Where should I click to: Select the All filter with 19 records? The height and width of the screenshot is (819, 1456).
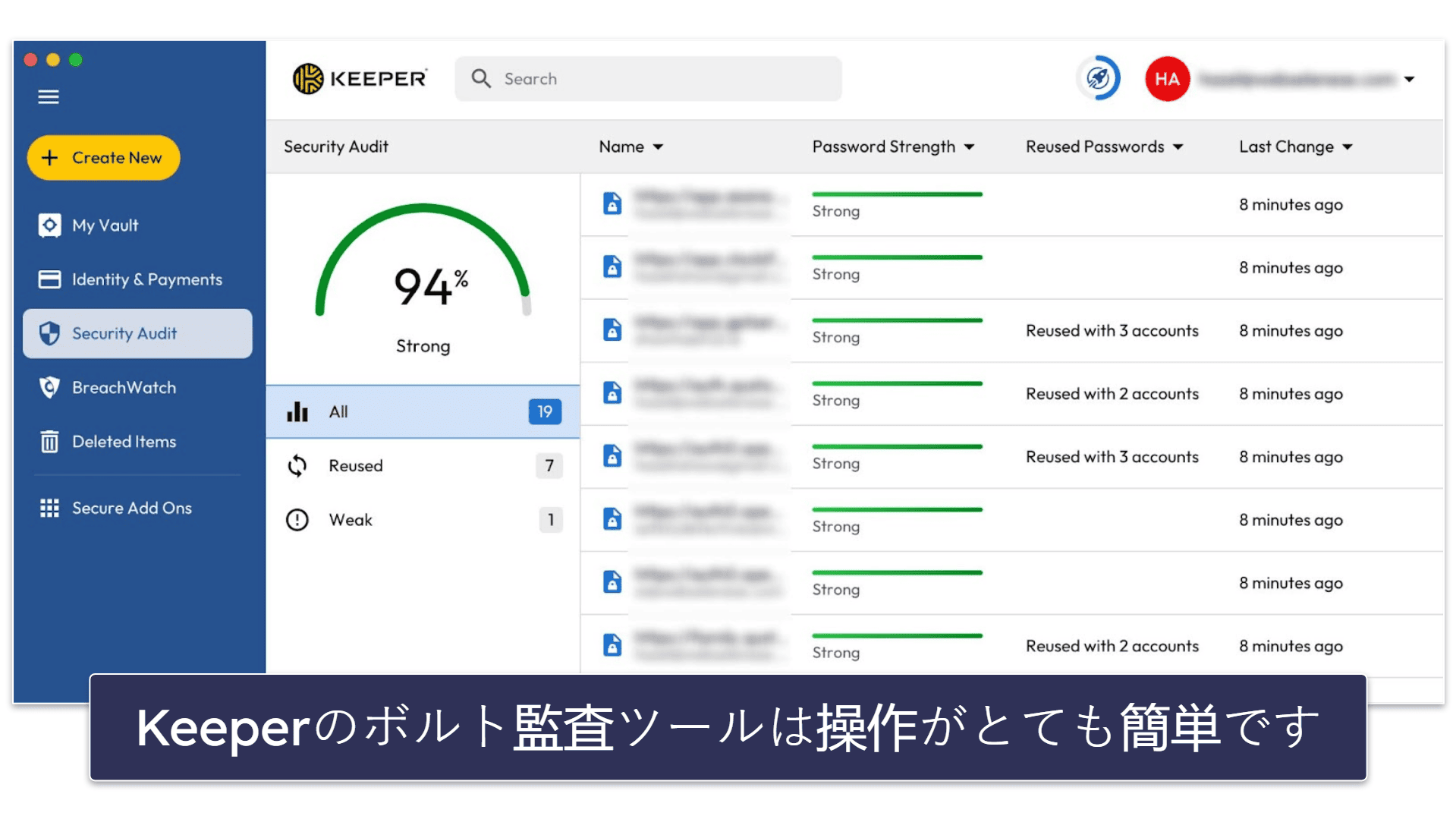coord(423,411)
